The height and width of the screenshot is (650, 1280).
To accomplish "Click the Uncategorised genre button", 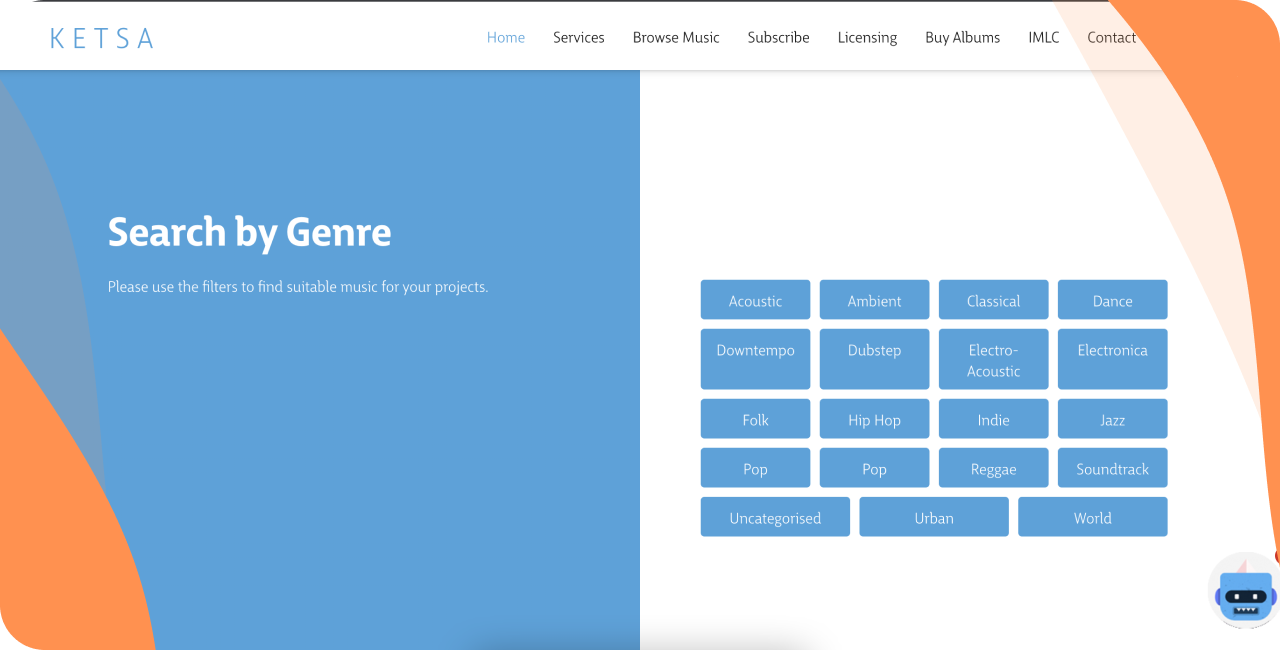I will (775, 517).
